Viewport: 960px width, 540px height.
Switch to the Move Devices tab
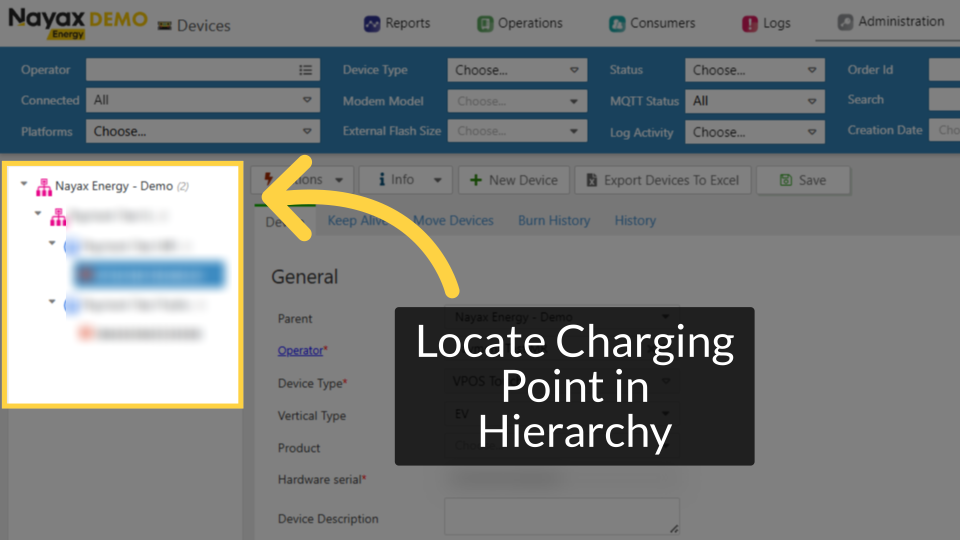click(453, 220)
